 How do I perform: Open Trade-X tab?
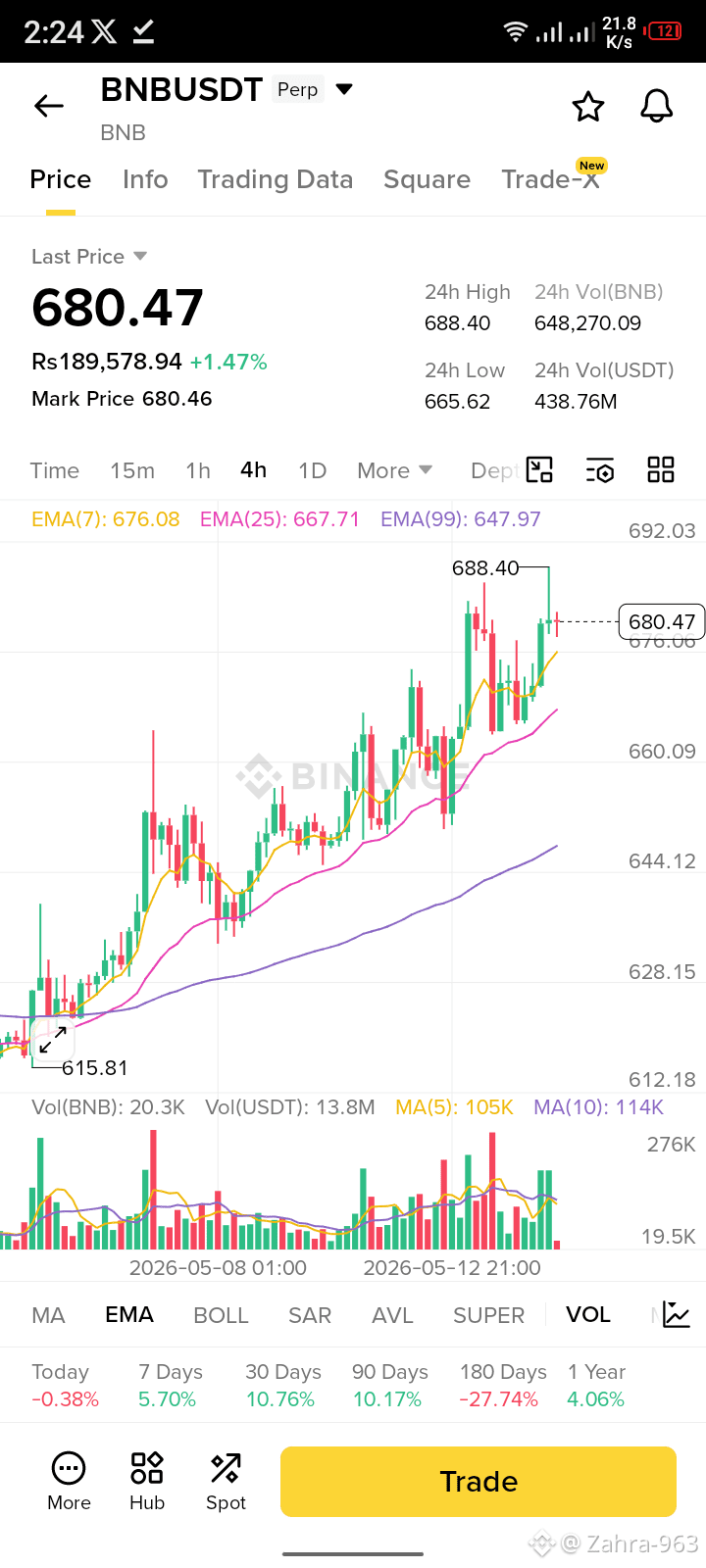point(550,179)
